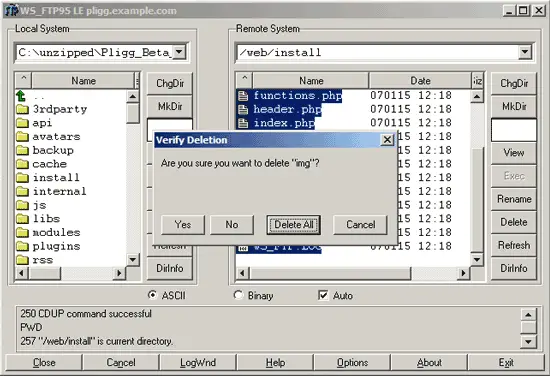Select the backup folder icon
The width and height of the screenshot is (550, 376).
point(22,150)
